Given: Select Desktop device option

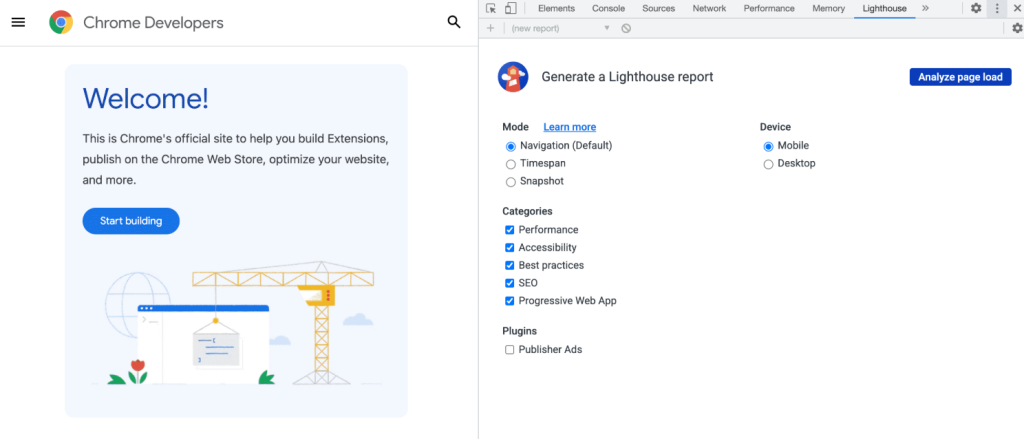Looking at the screenshot, I should 768,164.
